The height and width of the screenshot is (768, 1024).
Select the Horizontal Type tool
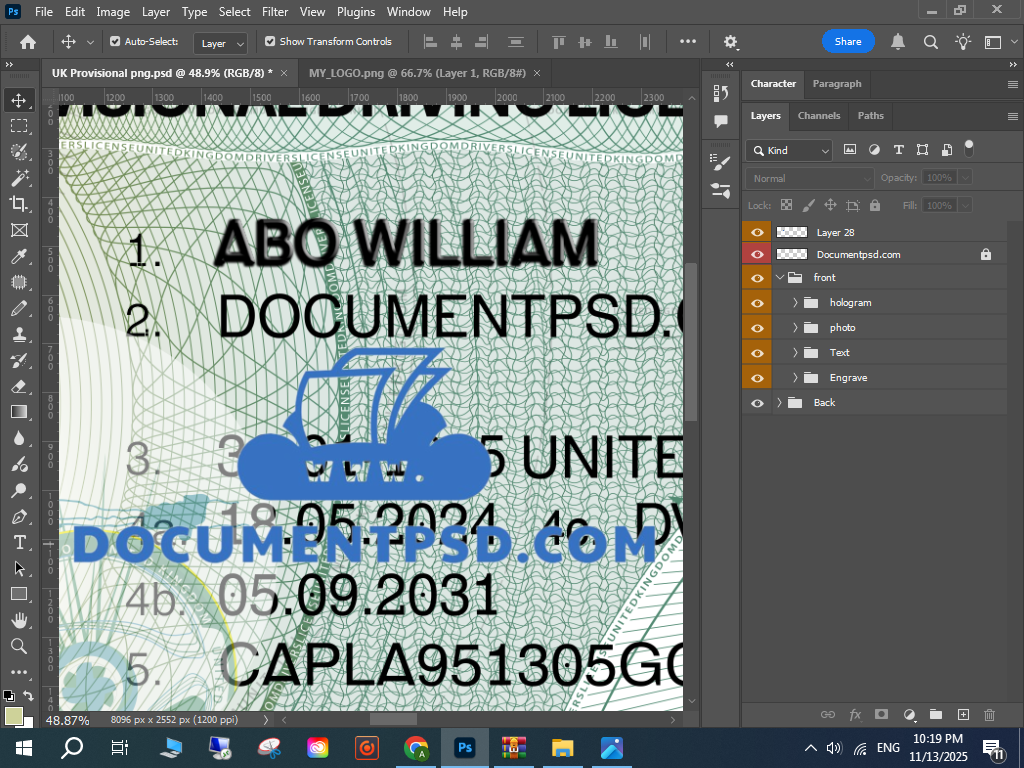(19, 542)
